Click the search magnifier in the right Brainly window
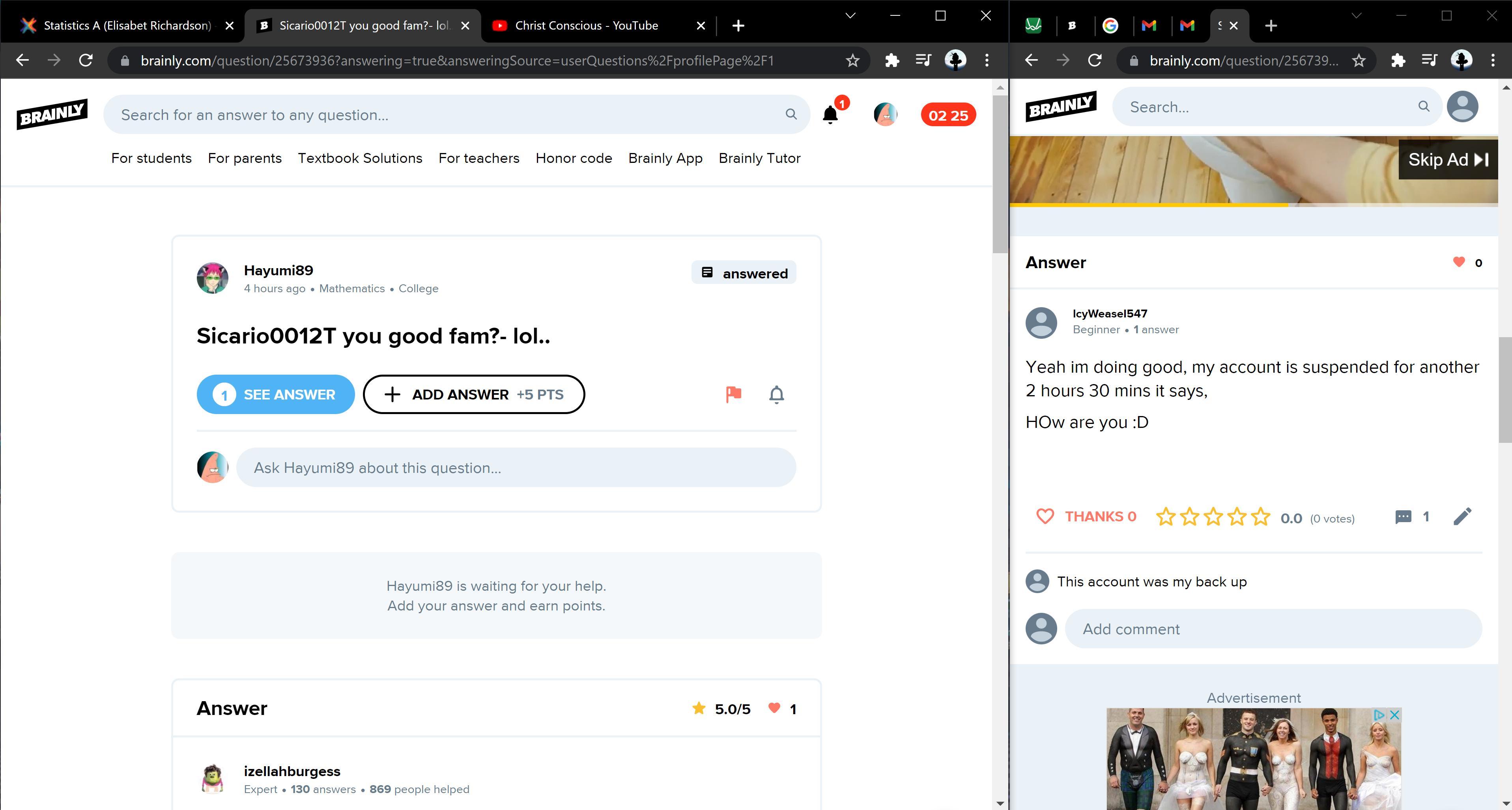1512x810 pixels. pos(1423,106)
